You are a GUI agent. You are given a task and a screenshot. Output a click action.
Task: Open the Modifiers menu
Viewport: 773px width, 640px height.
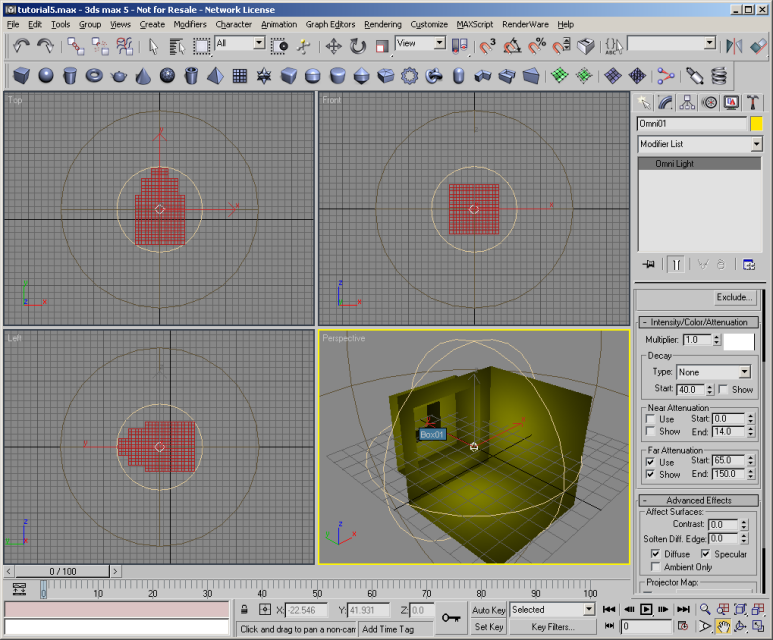point(190,24)
